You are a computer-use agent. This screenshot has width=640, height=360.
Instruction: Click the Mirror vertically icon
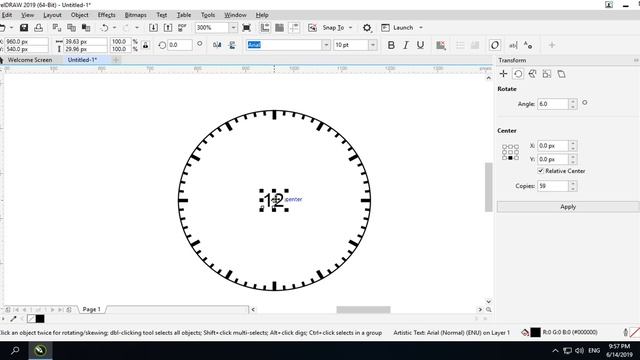click(232, 45)
